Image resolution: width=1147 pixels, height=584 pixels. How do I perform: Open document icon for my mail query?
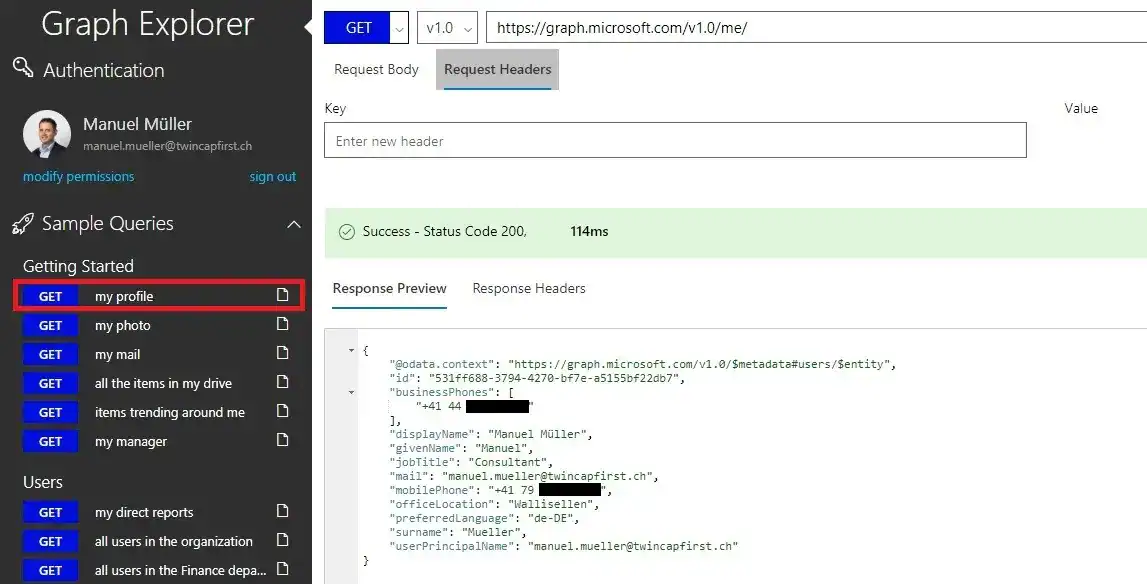tap(282, 353)
